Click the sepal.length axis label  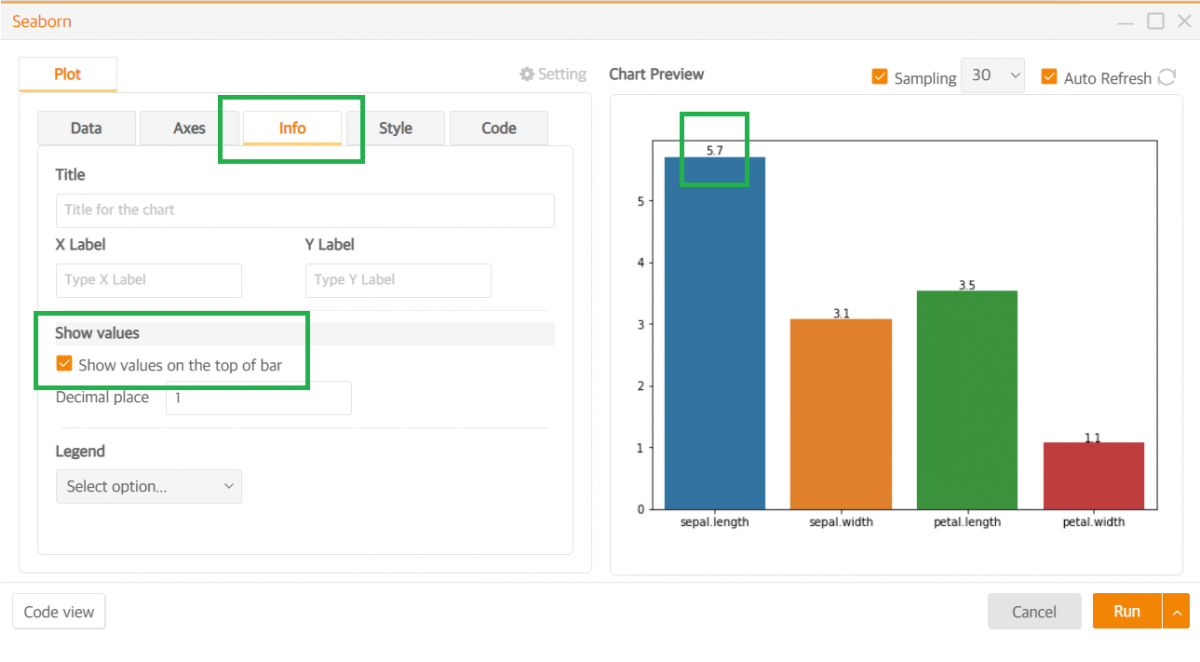click(x=715, y=522)
